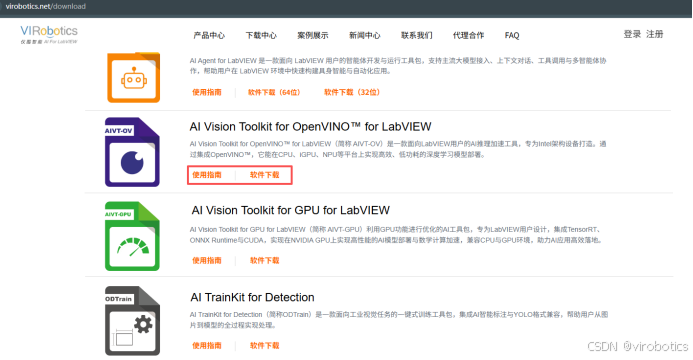This screenshot has width=693, height=360.
Task: Click the green AIVT-GPU gauge icon
Action: click(132, 236)
